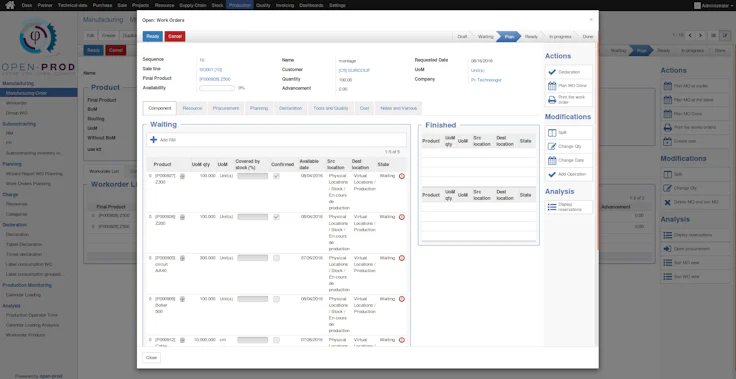Image resolution: width=736 pixels, height=379 pixels.
Task: Open the Supply Chain top menu
Action: coord(192,5)
